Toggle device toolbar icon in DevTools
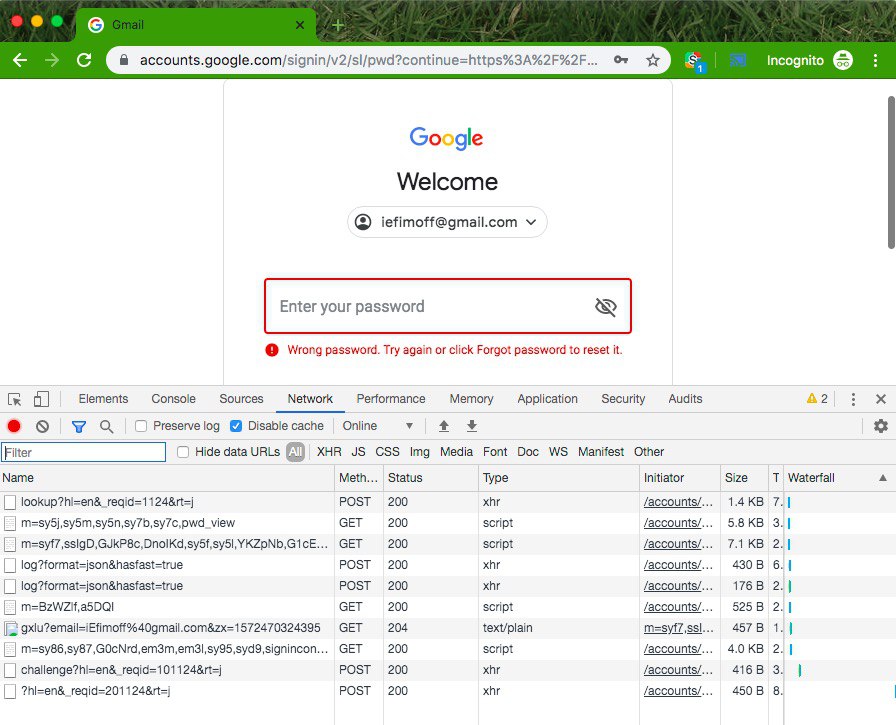The height and width of the screenshot is (725, 896). [x=41, y=399]
